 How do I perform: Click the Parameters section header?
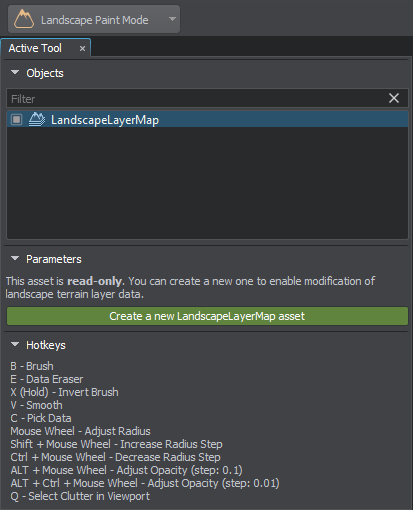point(54,259)
